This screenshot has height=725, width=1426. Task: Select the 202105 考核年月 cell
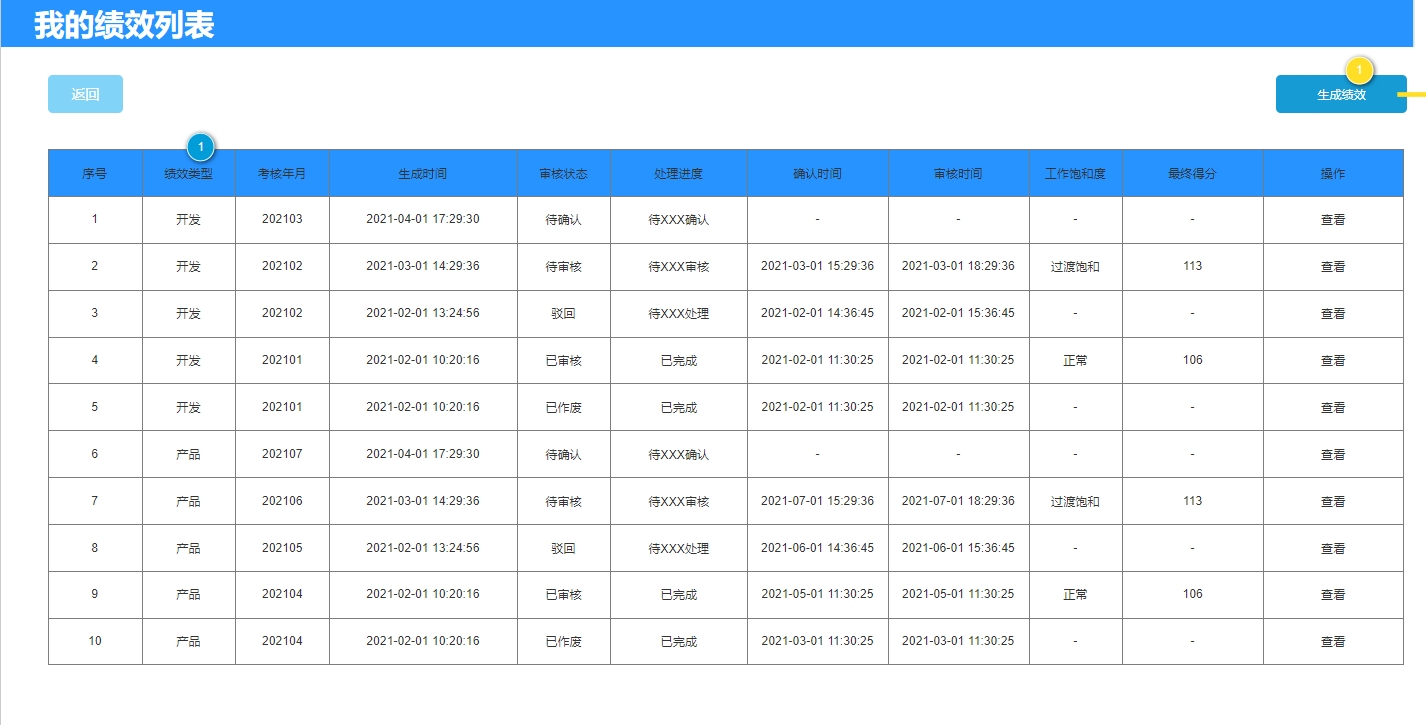pyautogui.click(x=282, y=548)
